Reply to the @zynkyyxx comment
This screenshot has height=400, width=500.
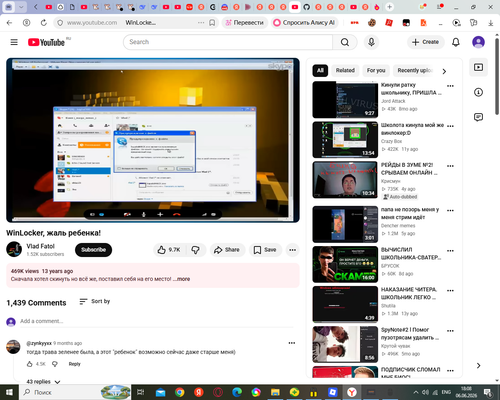tap(75, 364)
